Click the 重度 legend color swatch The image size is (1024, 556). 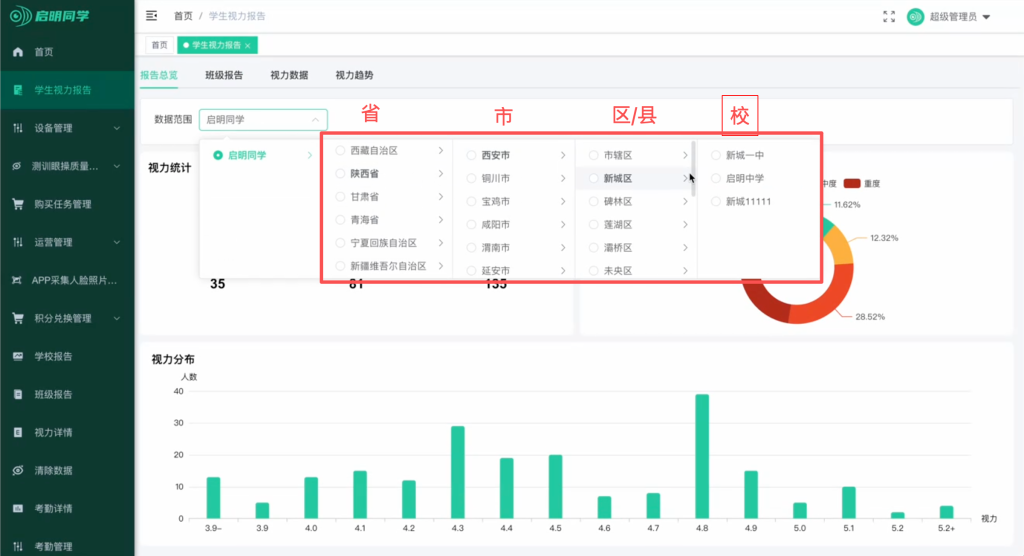pyautogui.click(x=852, y=183)
